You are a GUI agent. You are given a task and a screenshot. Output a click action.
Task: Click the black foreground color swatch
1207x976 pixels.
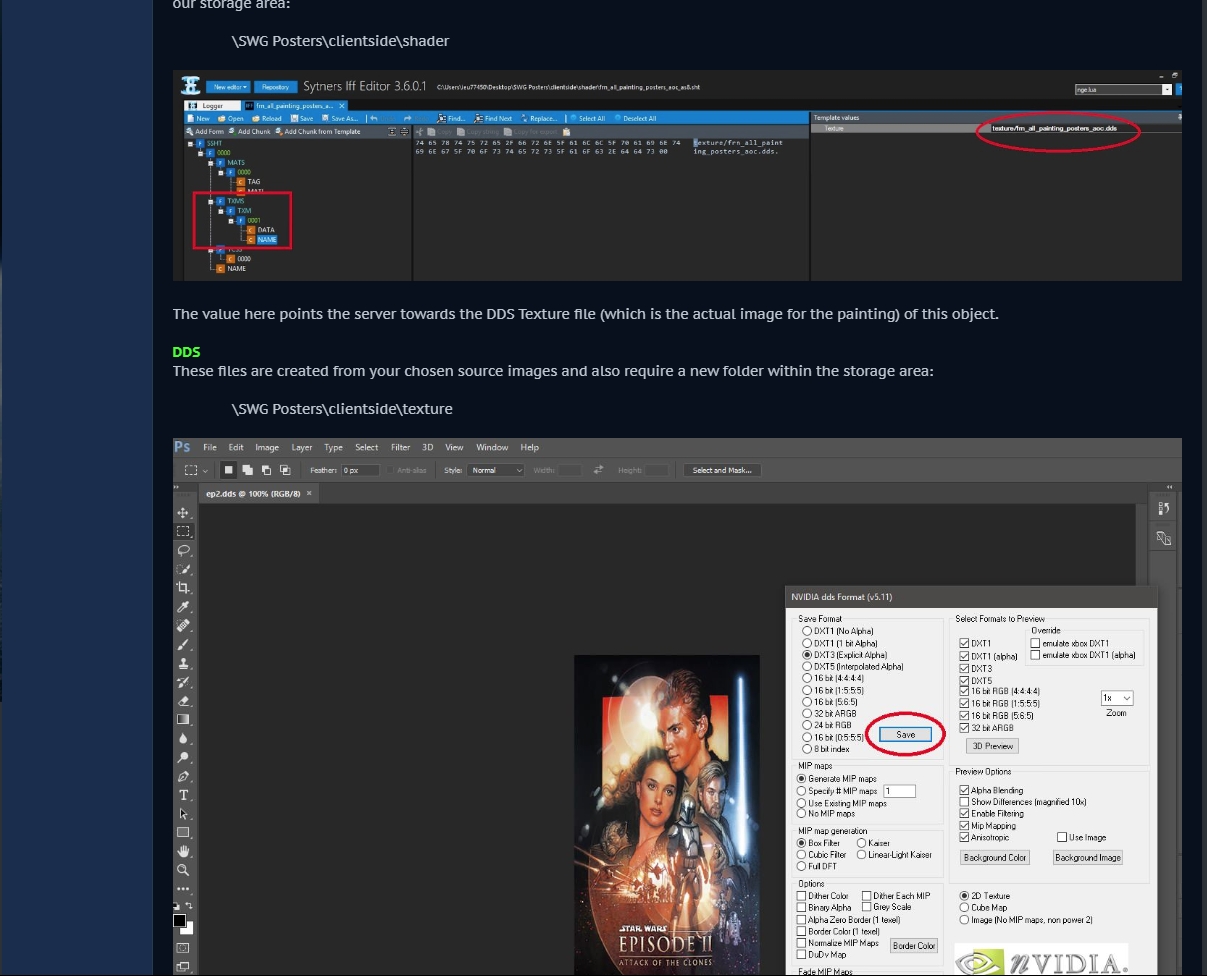pyautogui.click(x=179, y=920)
